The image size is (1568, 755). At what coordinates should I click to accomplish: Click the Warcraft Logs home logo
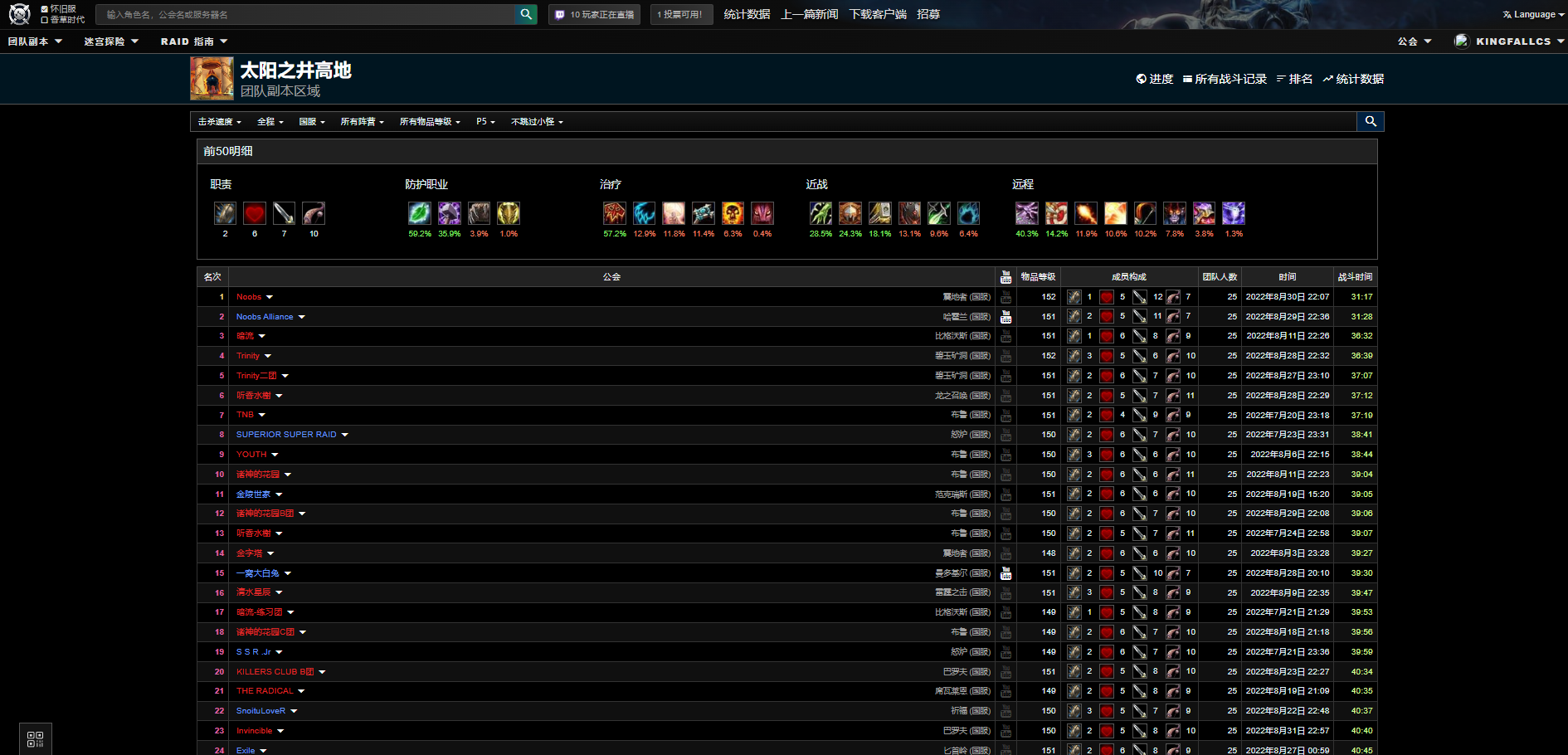tap(19, 14)
